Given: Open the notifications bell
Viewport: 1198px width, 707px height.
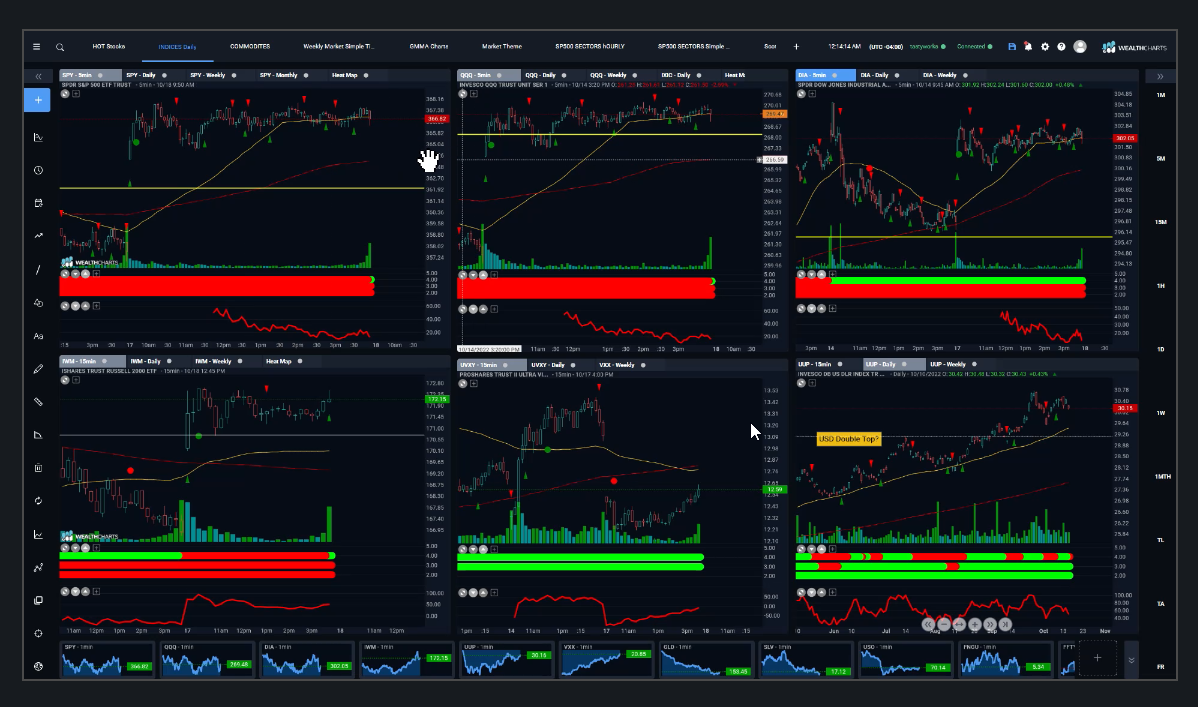Looking at the screenshot, I should 1028,47.
